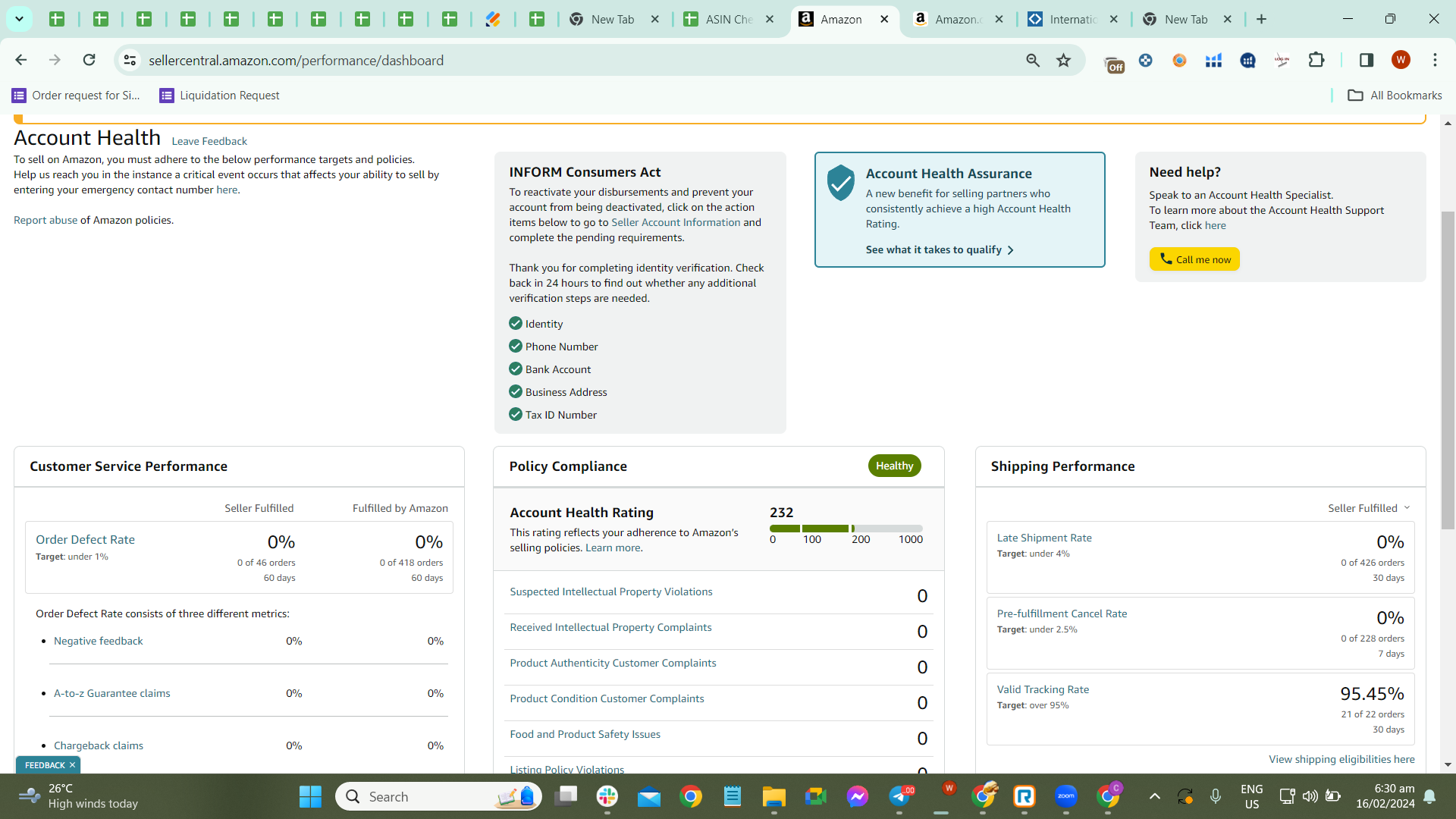Reload the Seller Central page

tap(89, 60)
